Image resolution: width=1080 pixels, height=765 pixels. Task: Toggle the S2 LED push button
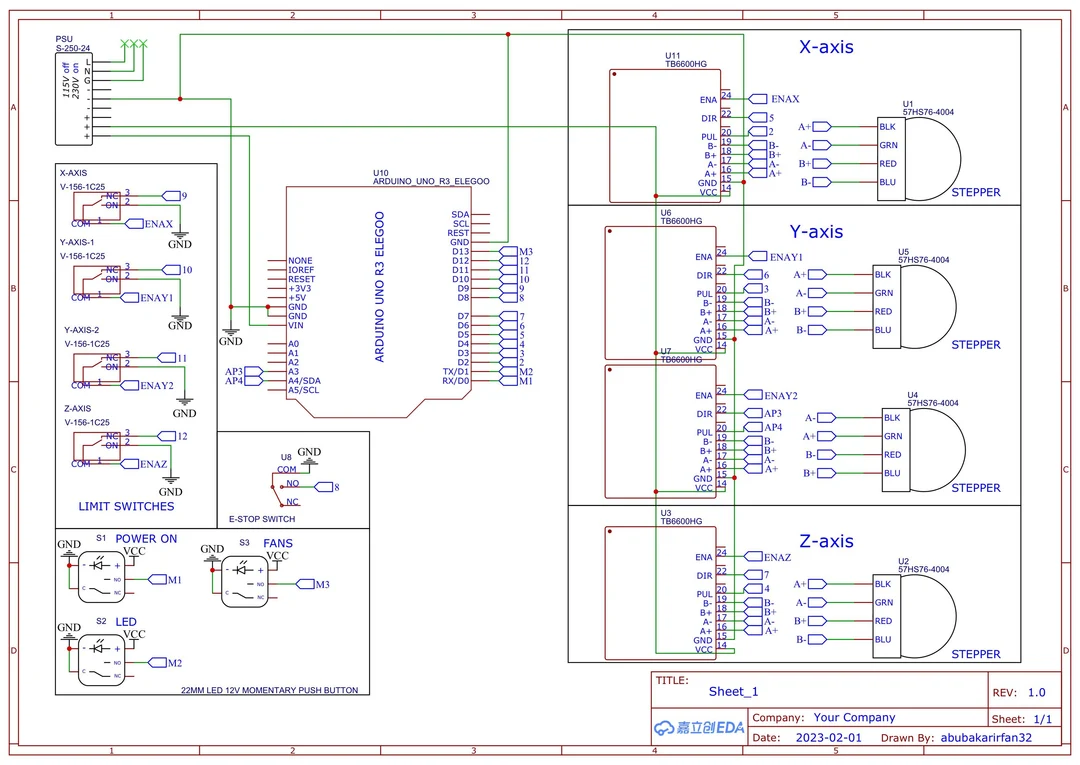100,660
